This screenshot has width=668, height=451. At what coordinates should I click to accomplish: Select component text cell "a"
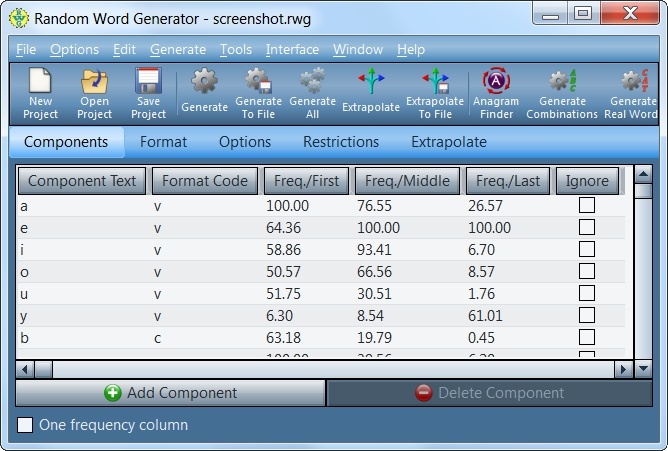pyautogui.click(x=24, y=207)
